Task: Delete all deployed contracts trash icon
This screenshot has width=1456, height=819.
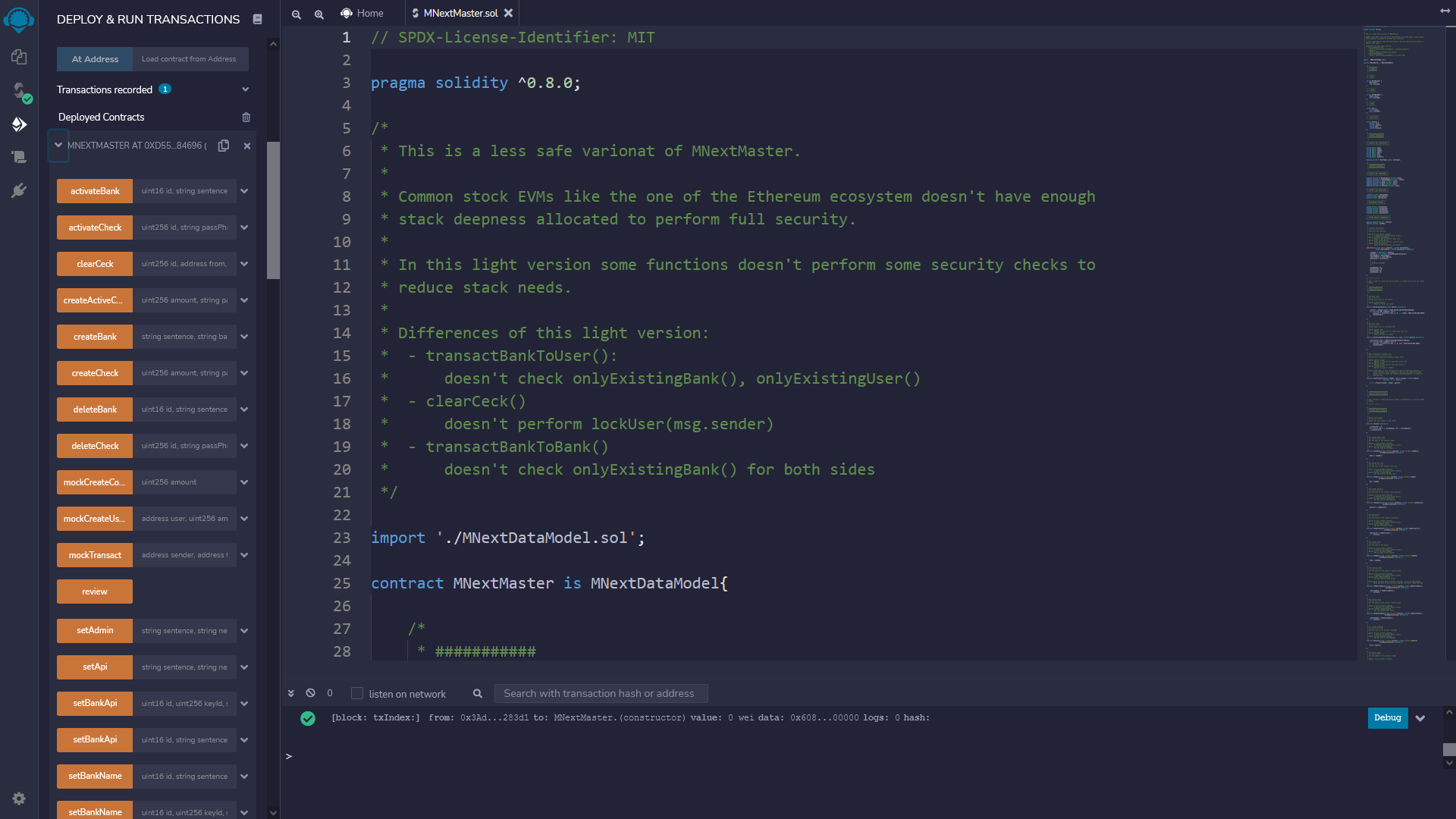Action: coord(246,118)
